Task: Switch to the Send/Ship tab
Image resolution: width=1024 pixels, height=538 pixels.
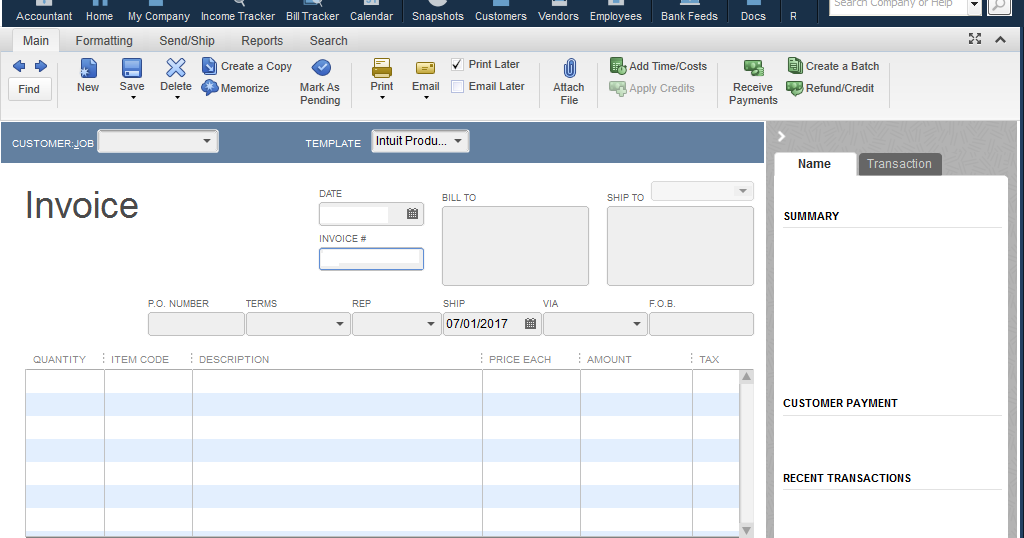Action: coord(187,40)
